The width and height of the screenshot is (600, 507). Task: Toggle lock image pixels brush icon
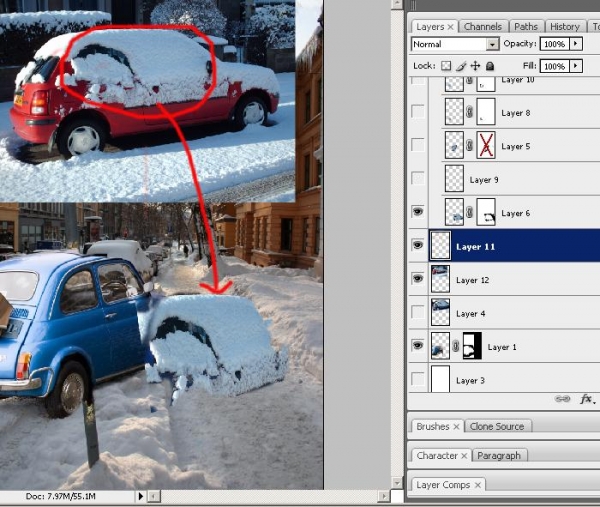point(461,66)
